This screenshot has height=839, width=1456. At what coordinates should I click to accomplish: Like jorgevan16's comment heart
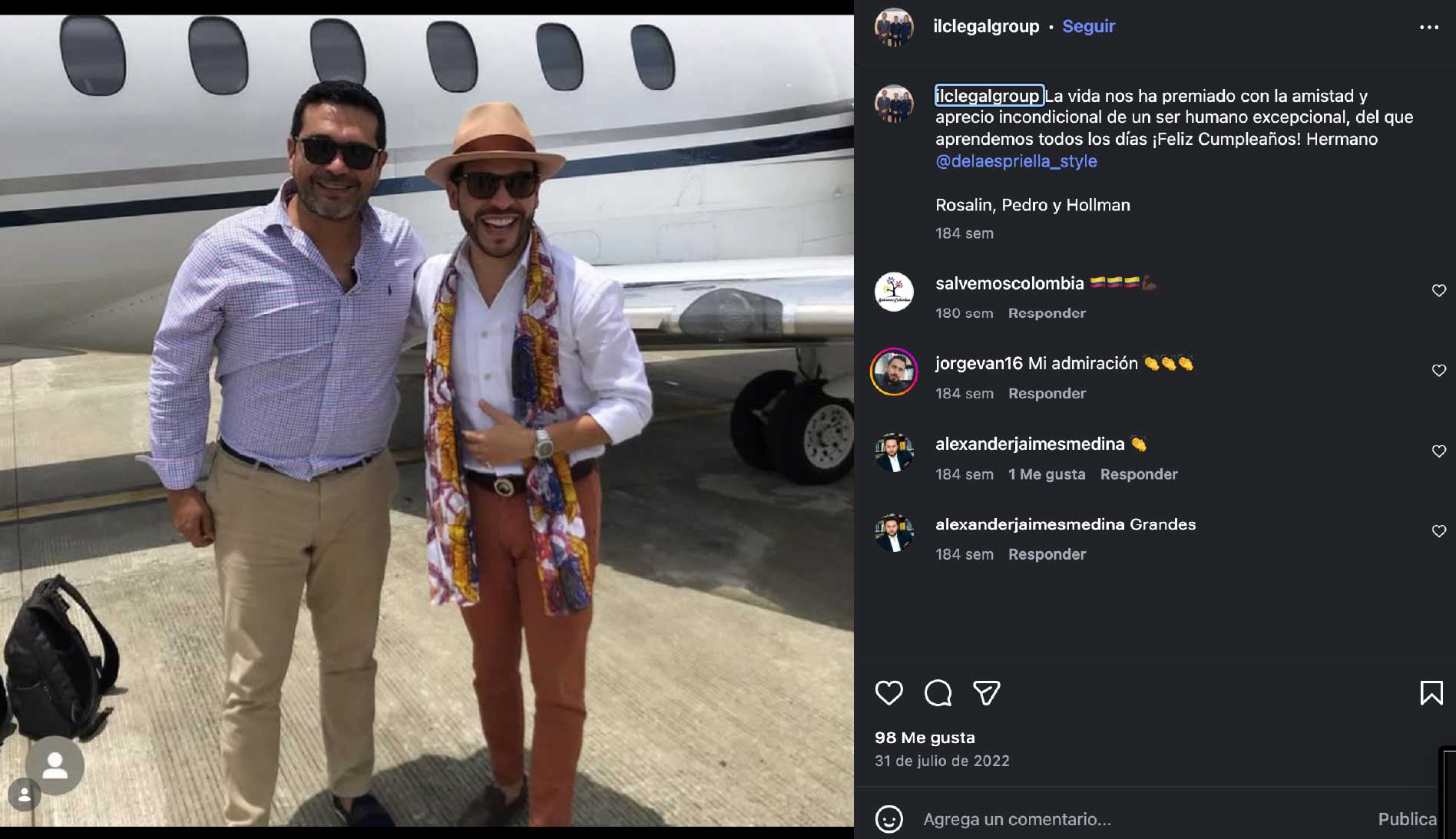pyautogui.click(x=1438, y=371)
